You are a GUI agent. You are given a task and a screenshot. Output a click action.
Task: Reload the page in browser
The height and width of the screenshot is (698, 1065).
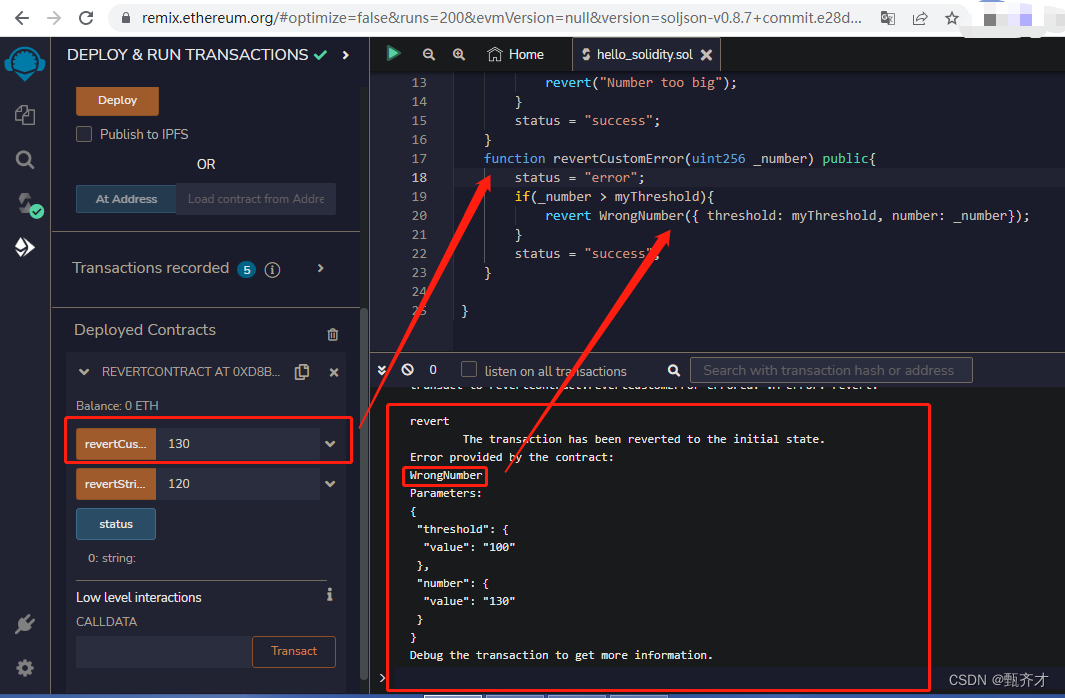86,18
